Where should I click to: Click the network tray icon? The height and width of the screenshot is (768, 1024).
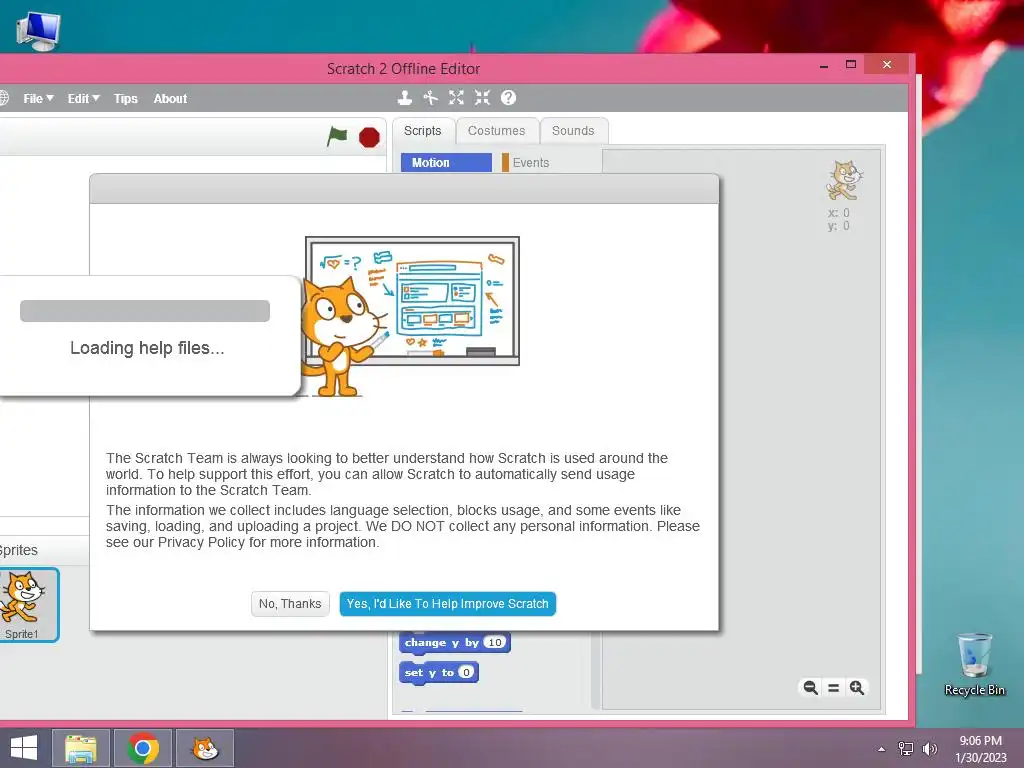coord(906,749)
